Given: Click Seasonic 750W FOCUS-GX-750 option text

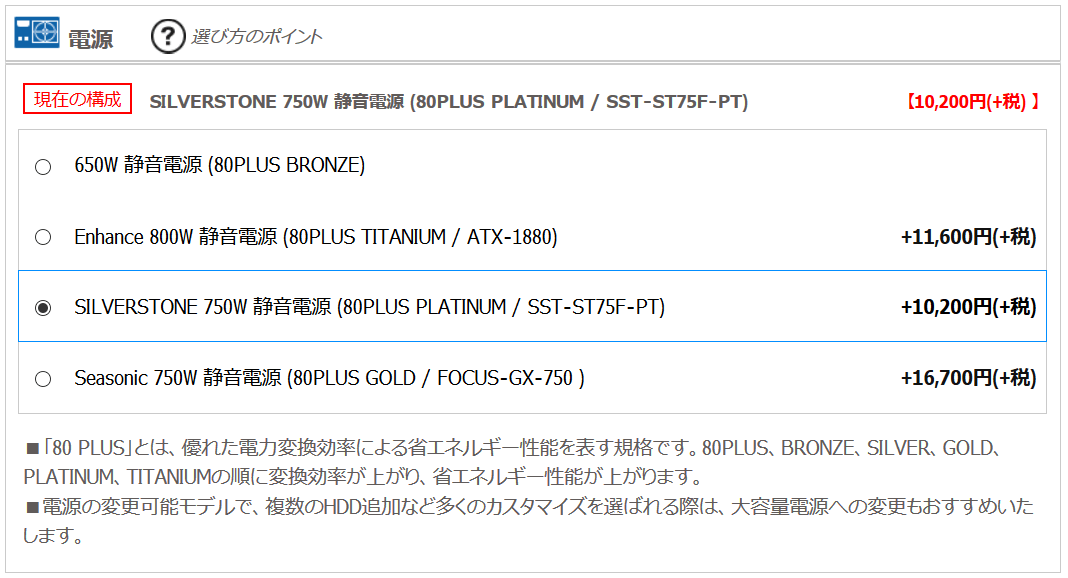Looking at the screenshot, I should 329,378.
